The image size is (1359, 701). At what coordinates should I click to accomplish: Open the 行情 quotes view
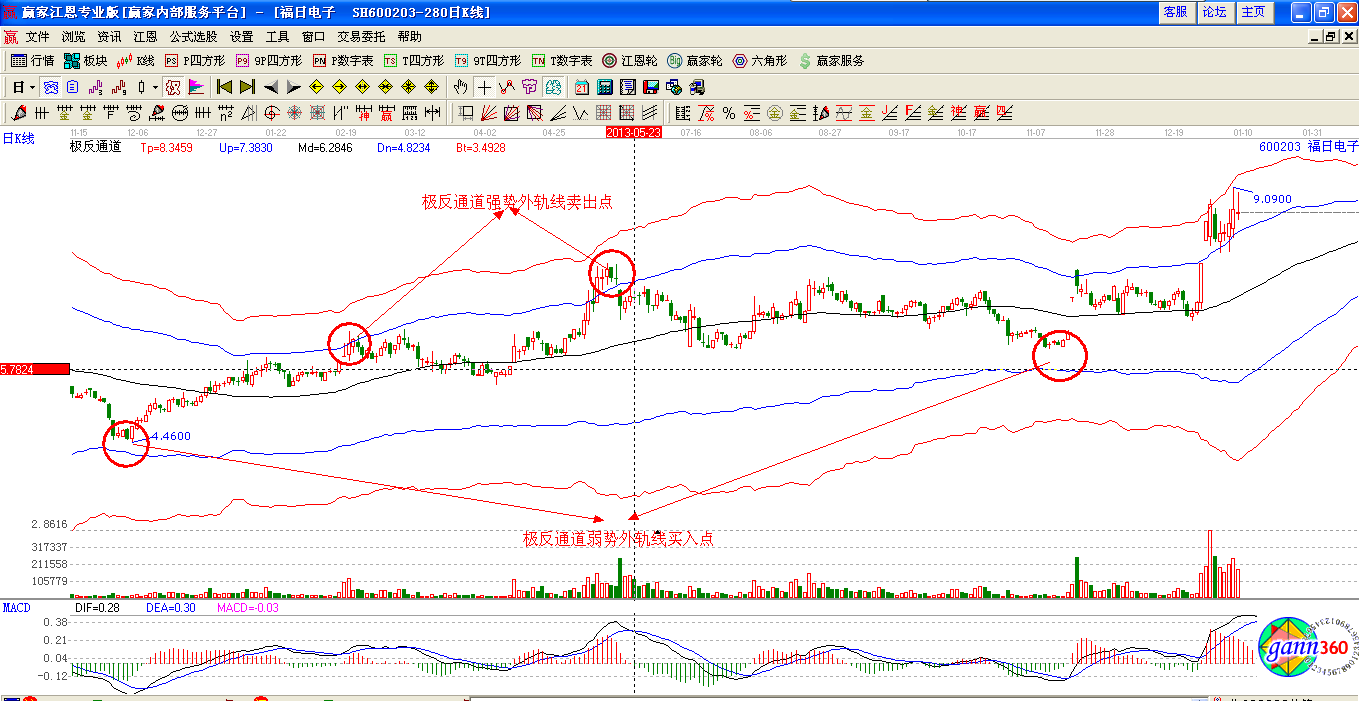pyautogui.click(x=32, y=61)
